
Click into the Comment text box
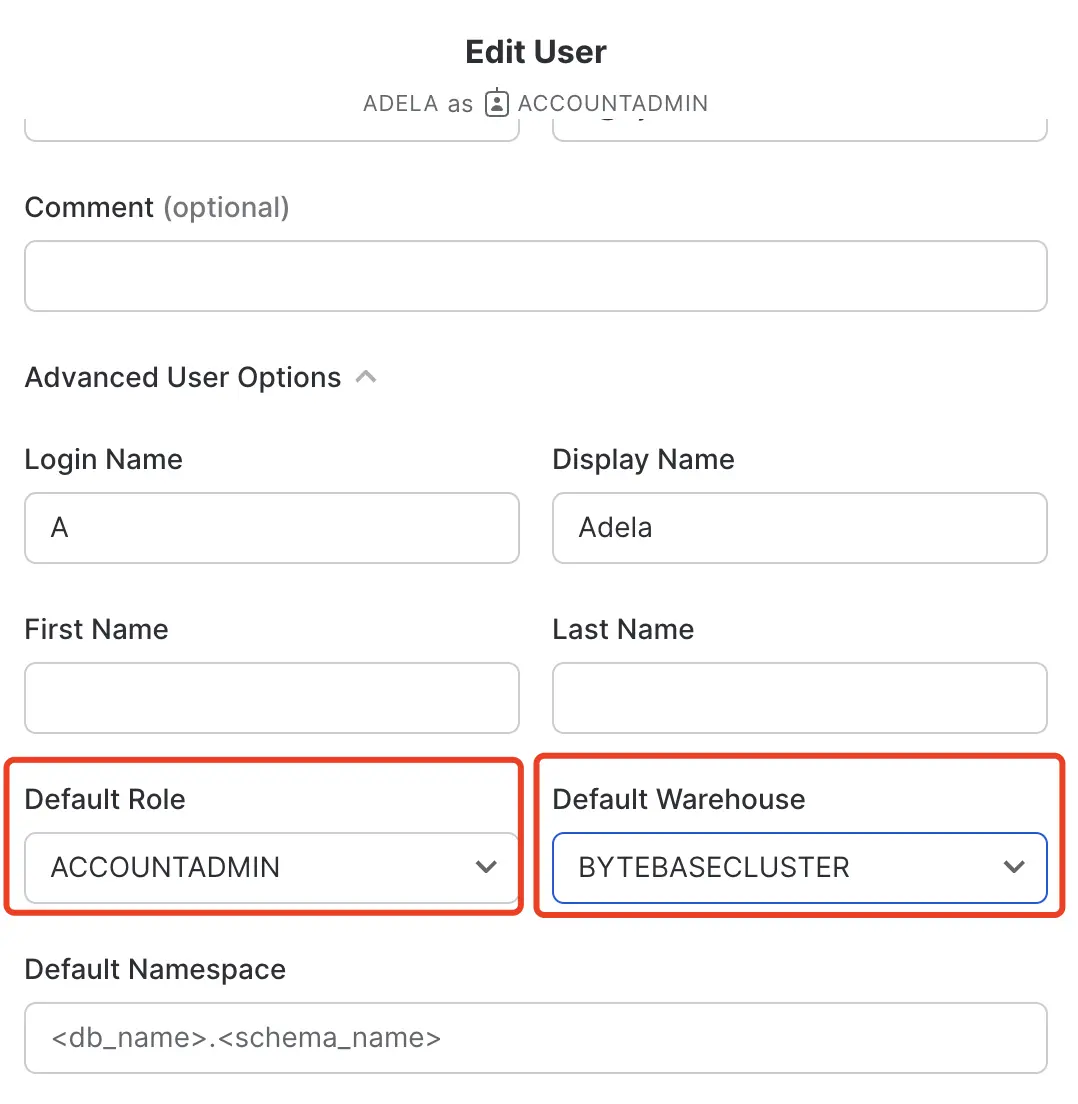tap(536, 276)
